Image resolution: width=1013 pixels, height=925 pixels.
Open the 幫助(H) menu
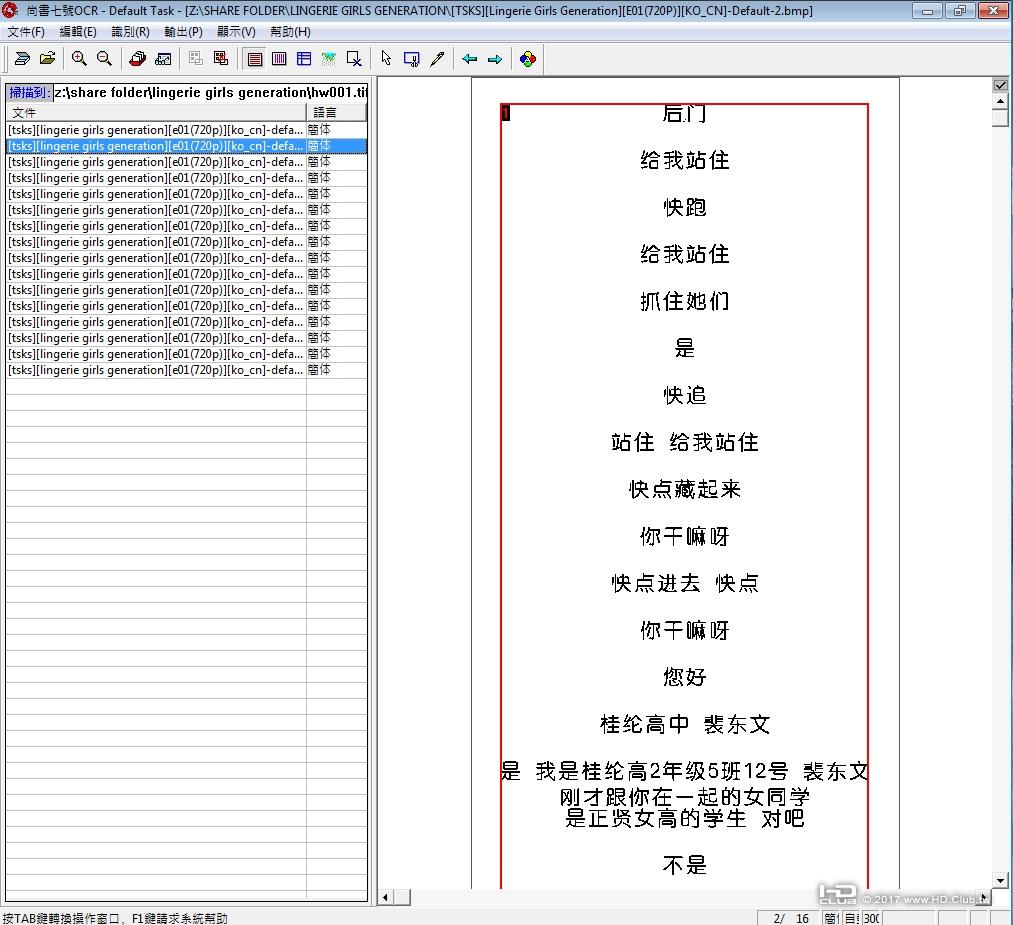coord(290,32)
